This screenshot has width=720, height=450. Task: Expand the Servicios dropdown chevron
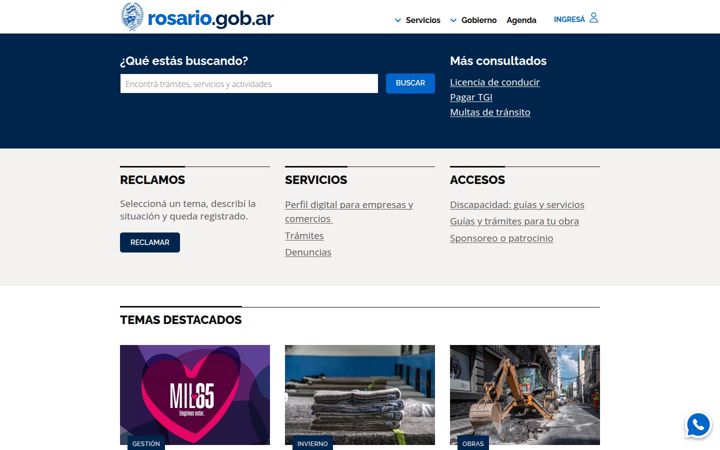coord(398,20)
